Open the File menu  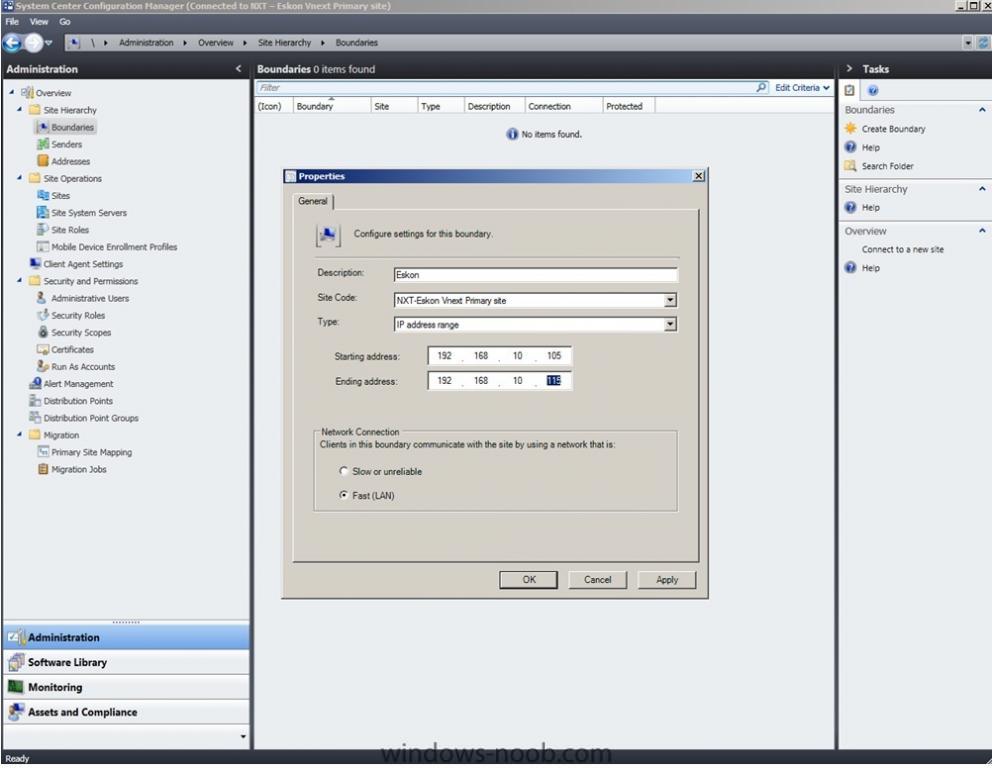(x=12, y=22)
